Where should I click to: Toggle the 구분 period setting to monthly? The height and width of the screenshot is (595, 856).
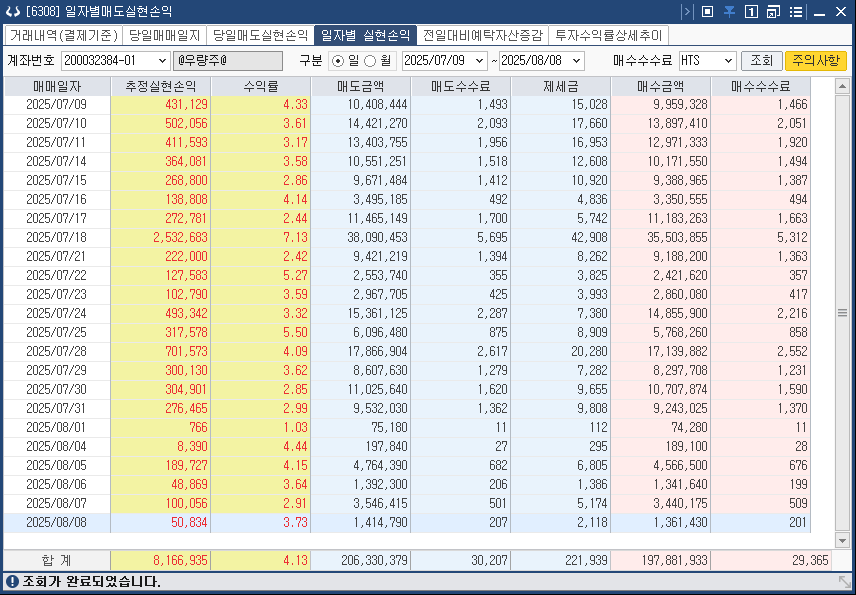(x=369, y=61)
